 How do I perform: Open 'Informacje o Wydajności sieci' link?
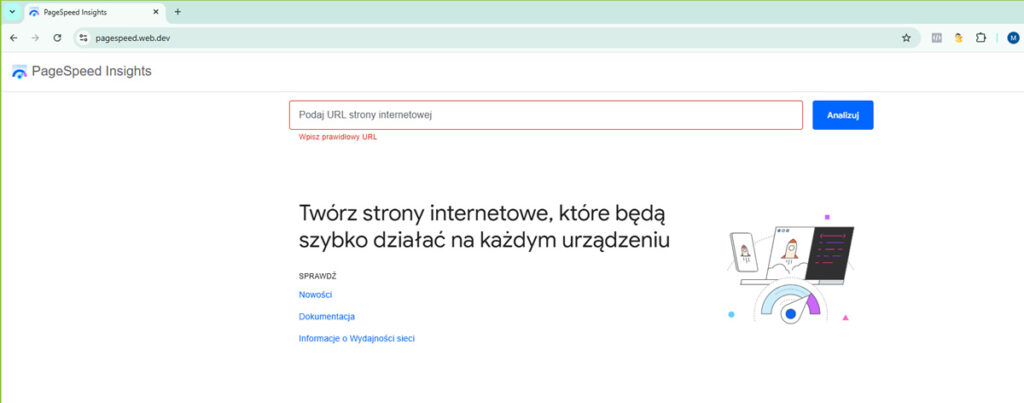(x=357, y=338)
